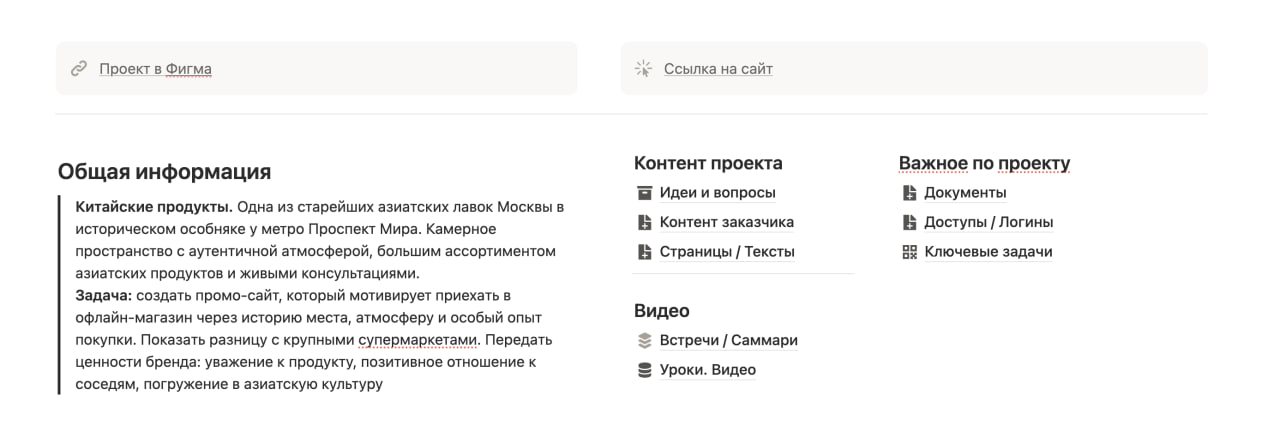Open the Идеи и вопросы page

(x=717, y=193)
